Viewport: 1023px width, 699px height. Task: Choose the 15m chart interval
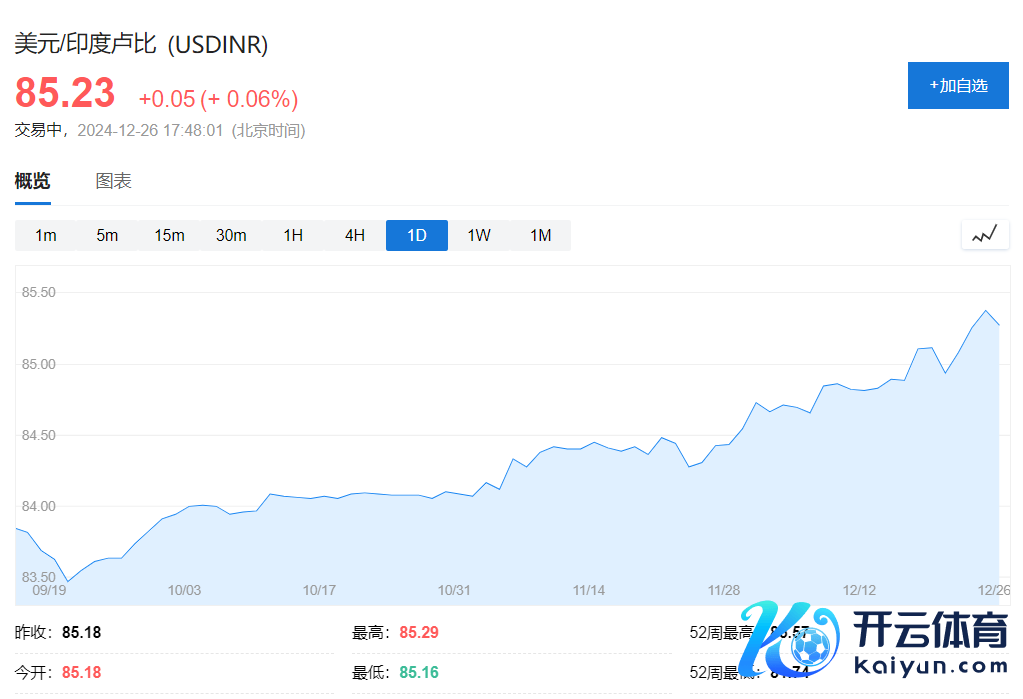pyautogui.click(x=169, y=235)
